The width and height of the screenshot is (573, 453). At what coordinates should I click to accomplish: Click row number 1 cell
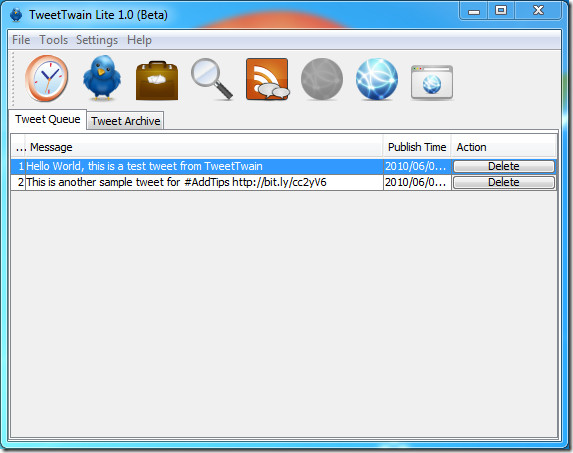pos(18,166)
